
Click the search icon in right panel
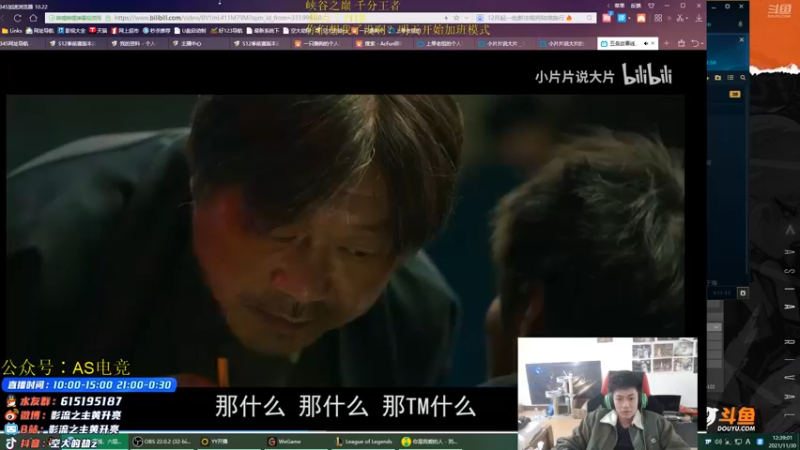pyautogui.click(x=743, y=78)
